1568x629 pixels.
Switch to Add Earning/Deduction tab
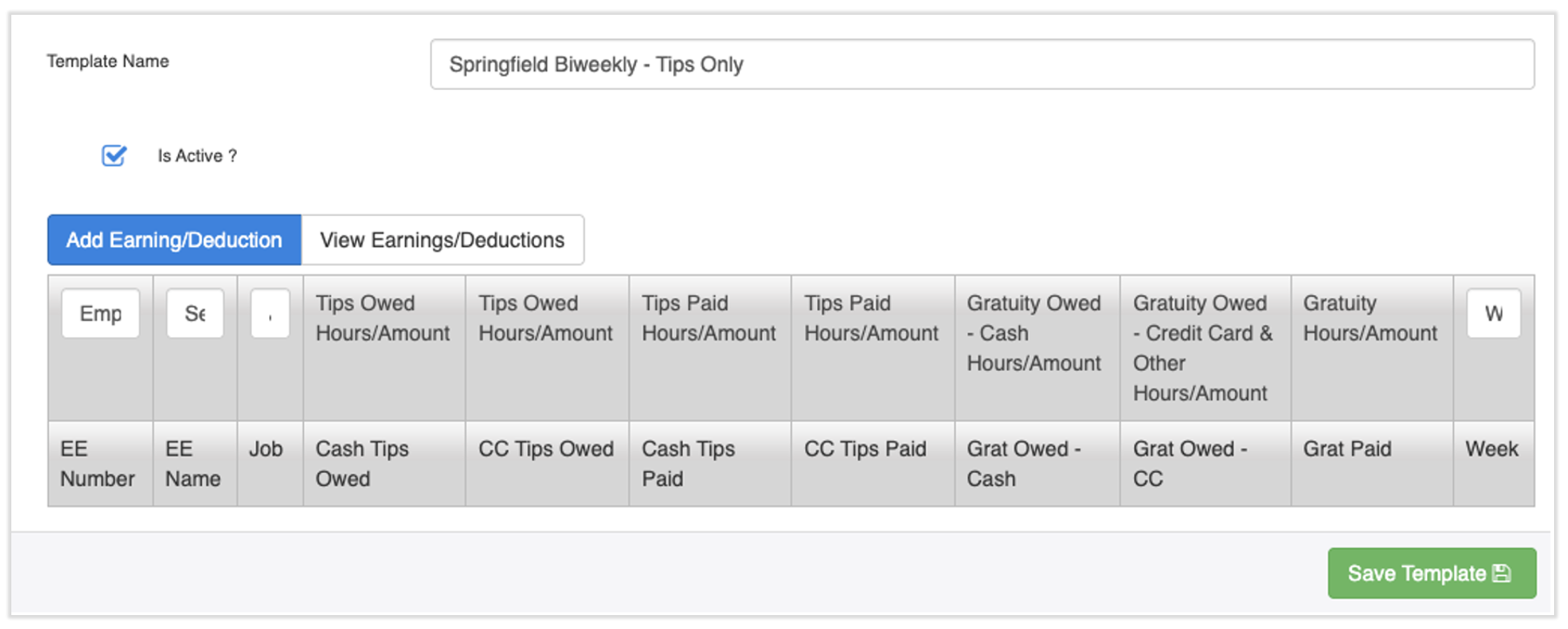174,240
